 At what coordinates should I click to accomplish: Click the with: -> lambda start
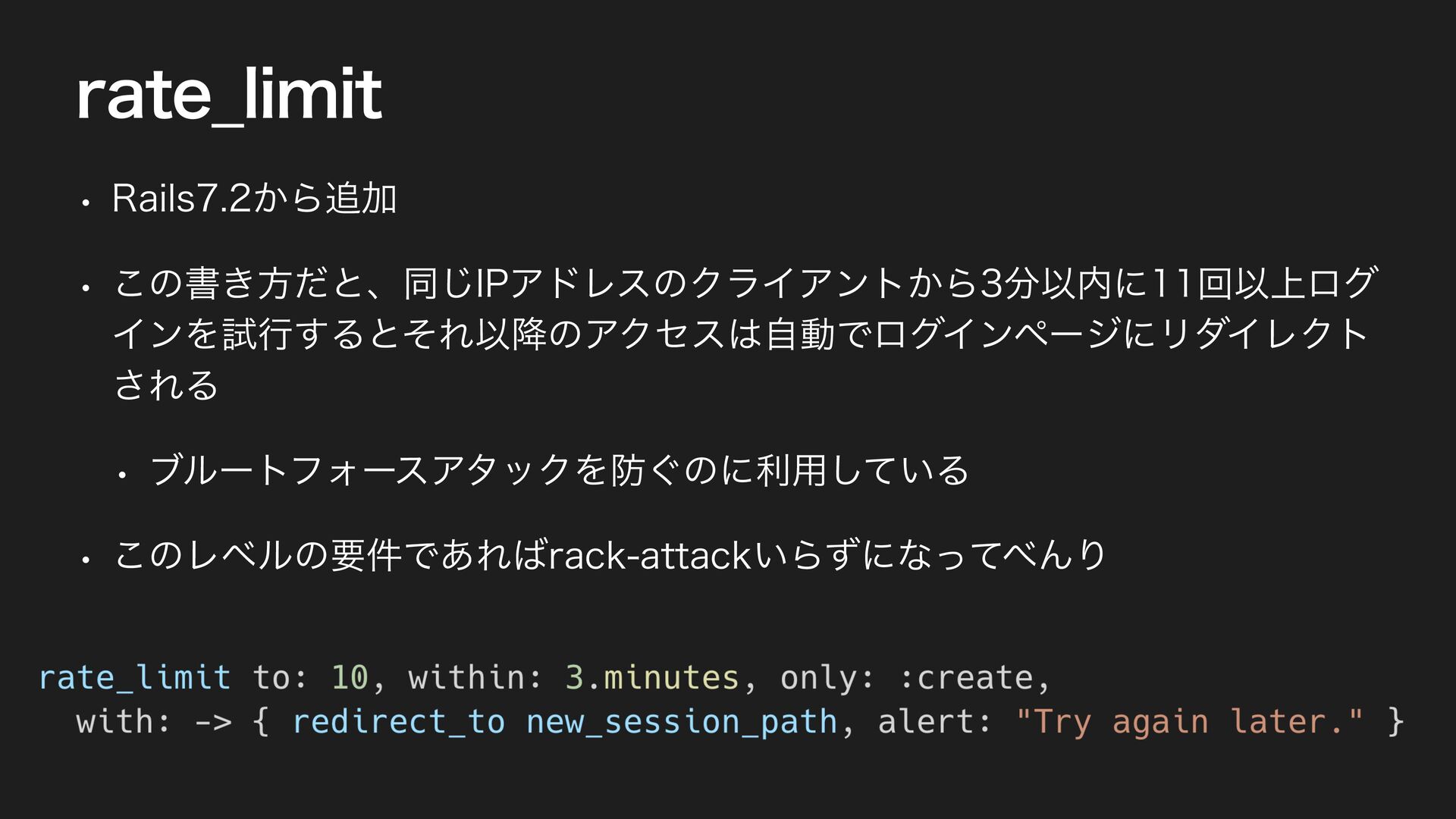154,721
